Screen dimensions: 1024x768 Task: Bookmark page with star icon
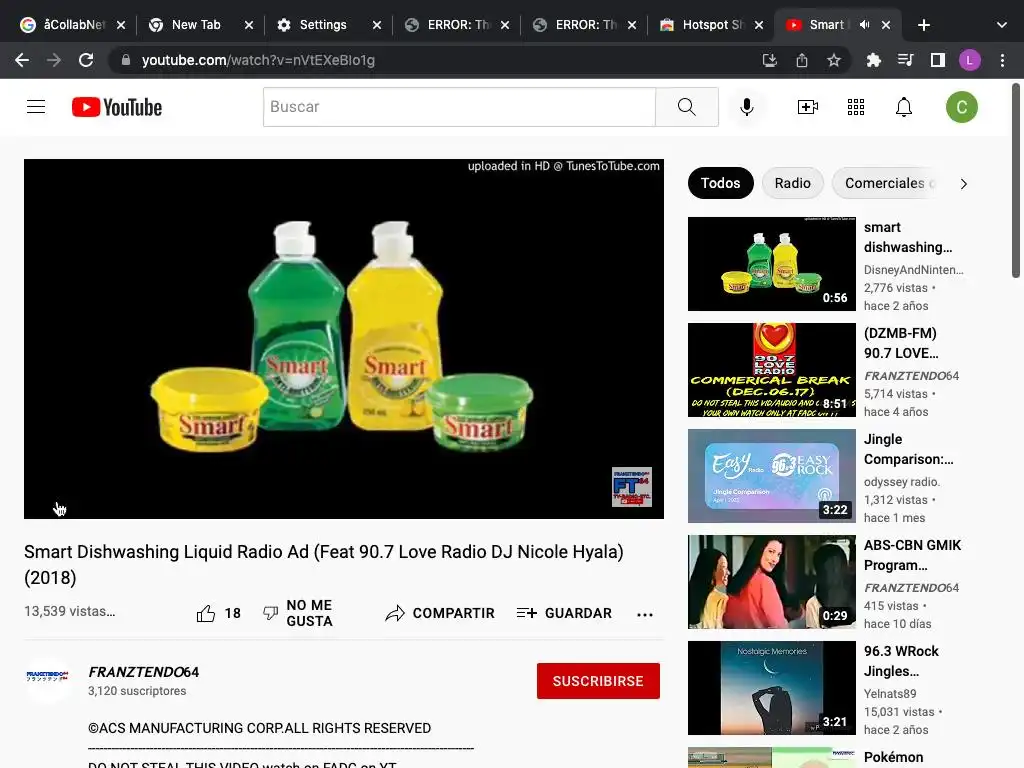click(x=833, y=60)
